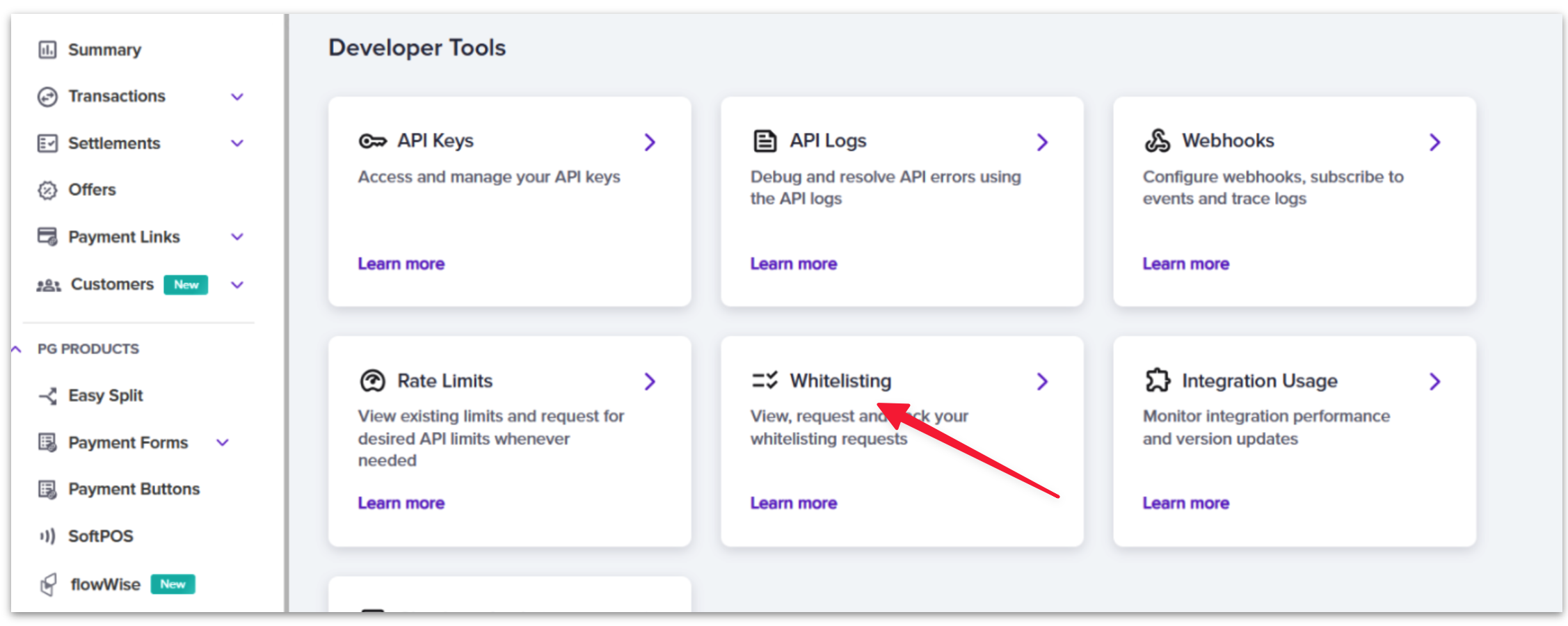This screenshot has width=1568, height=626.
Task: Click the API Logs card title
Action: click(828, 141)
